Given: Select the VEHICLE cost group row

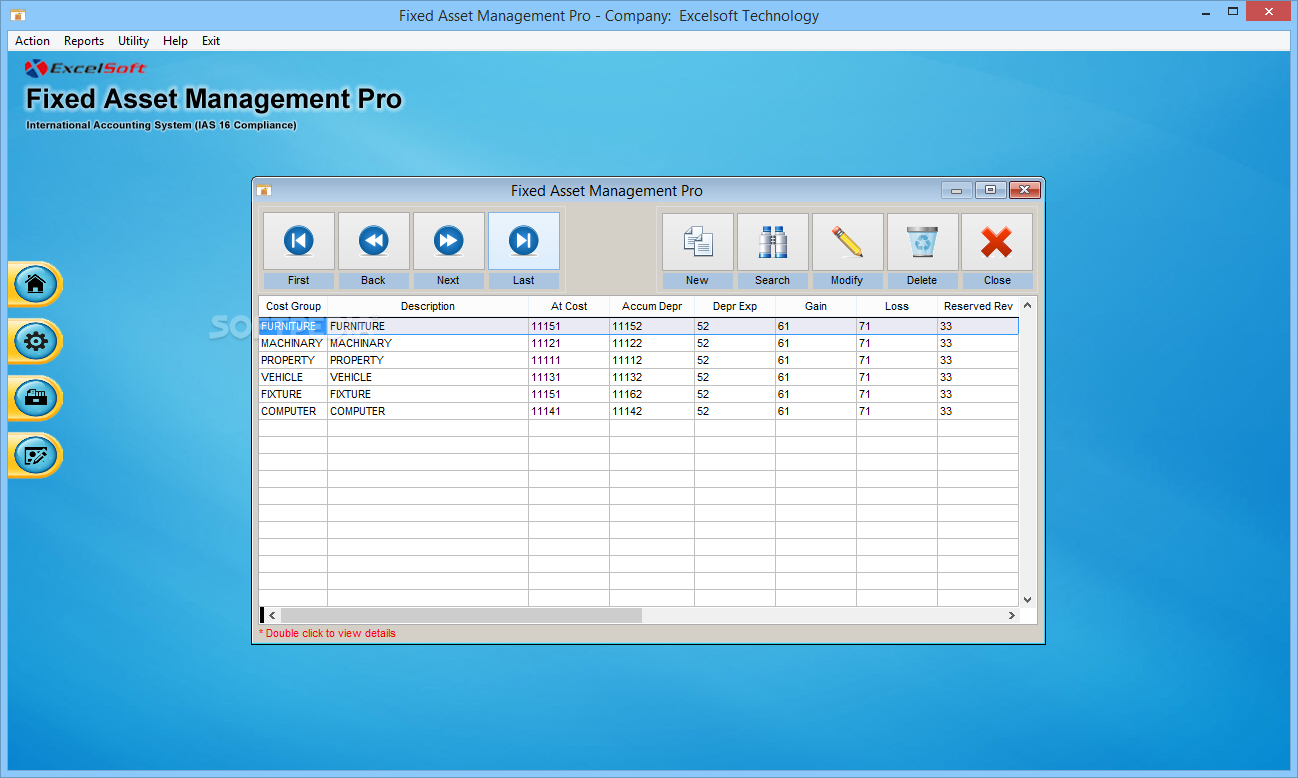Looking at the screenshot, I should coord(638,377).
